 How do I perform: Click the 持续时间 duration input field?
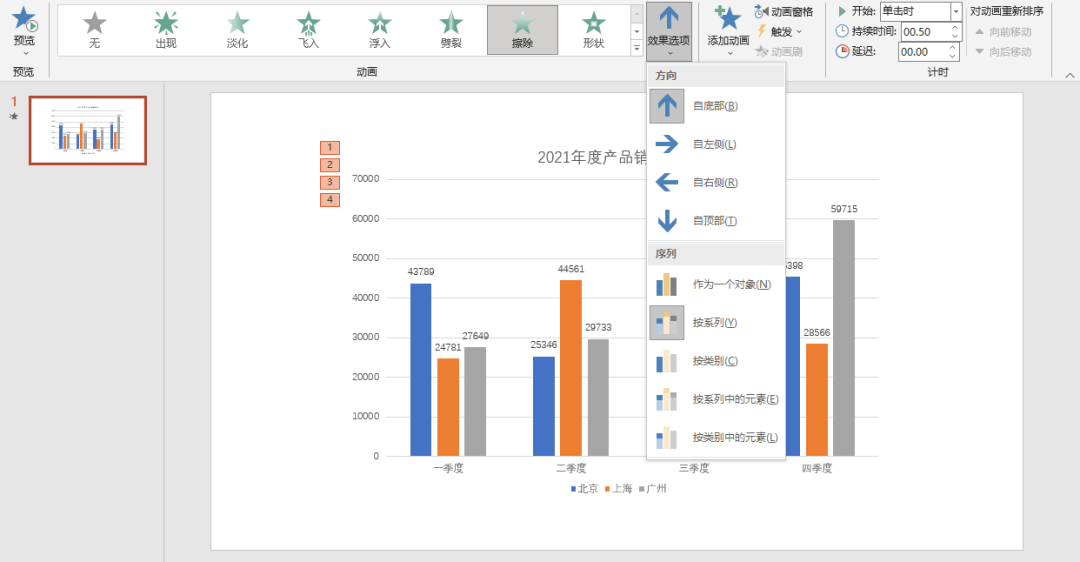pyautogui.click(x=922, y=31)
